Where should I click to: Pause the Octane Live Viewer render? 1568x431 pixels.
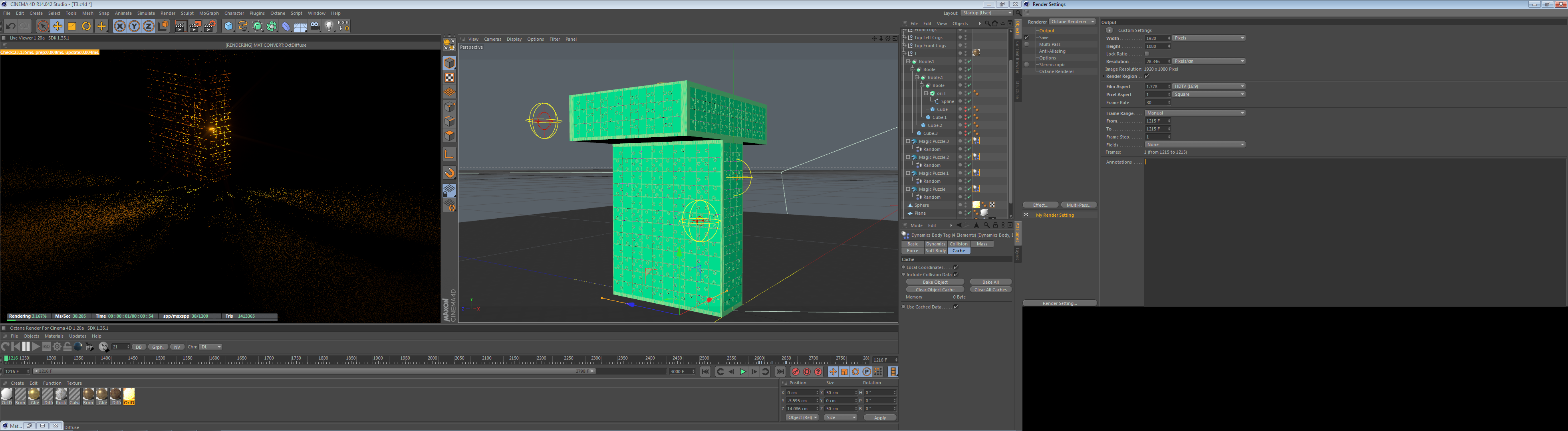click(x=26, y=346)
